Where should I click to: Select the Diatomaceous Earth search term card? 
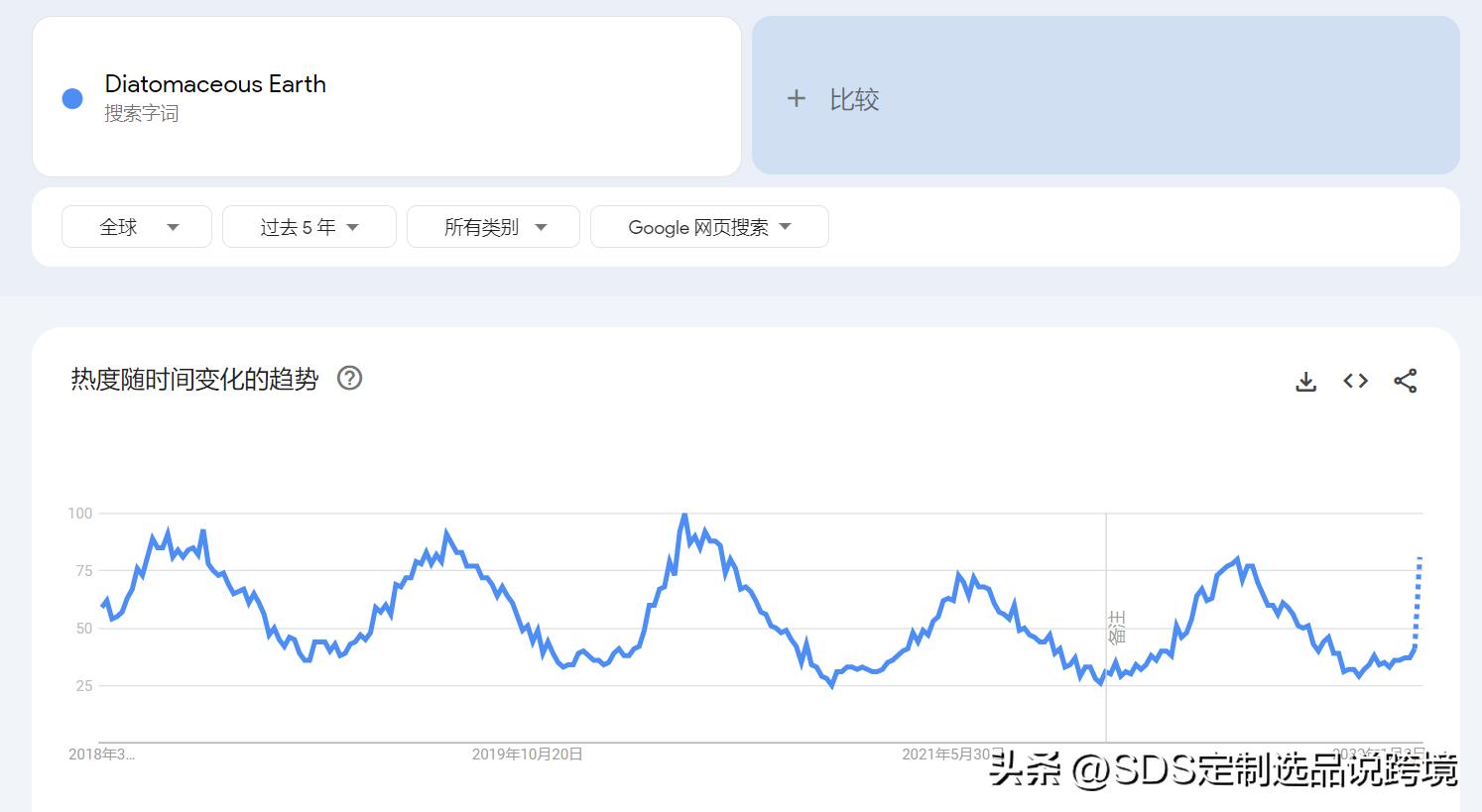pyautogui.click(x=387, y=97)
